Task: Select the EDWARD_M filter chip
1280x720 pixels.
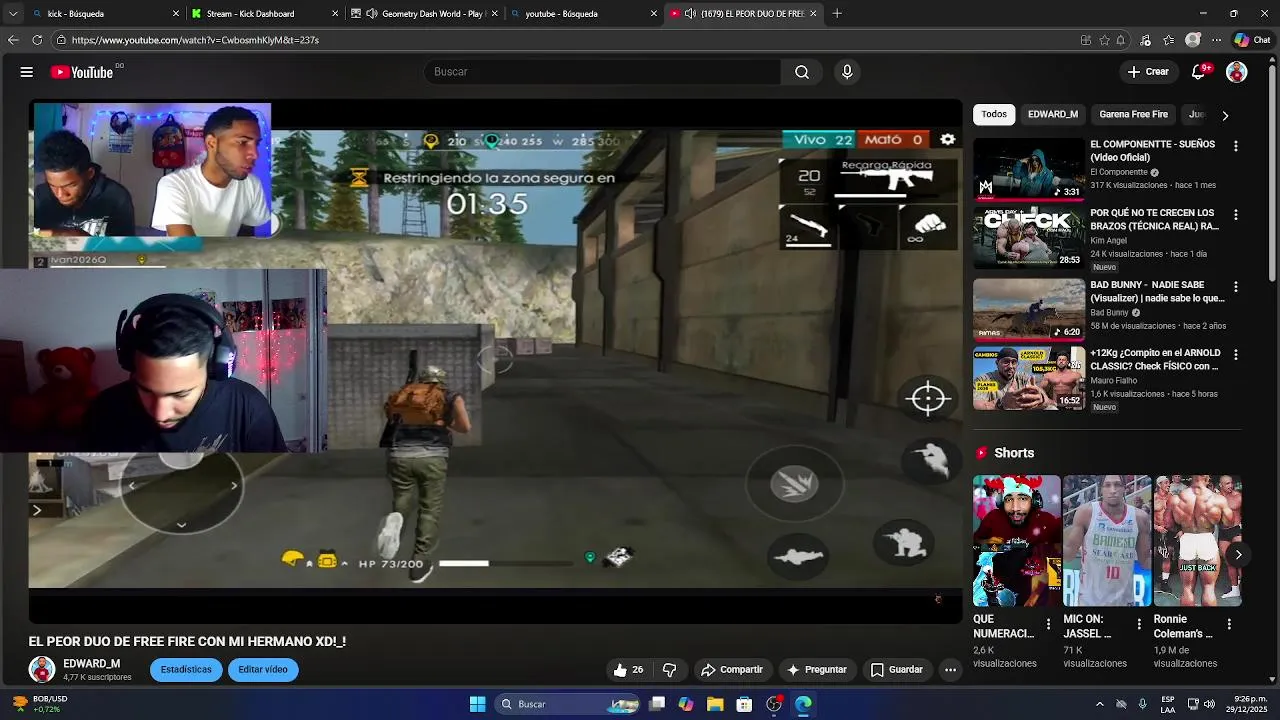Action: 1053,114
